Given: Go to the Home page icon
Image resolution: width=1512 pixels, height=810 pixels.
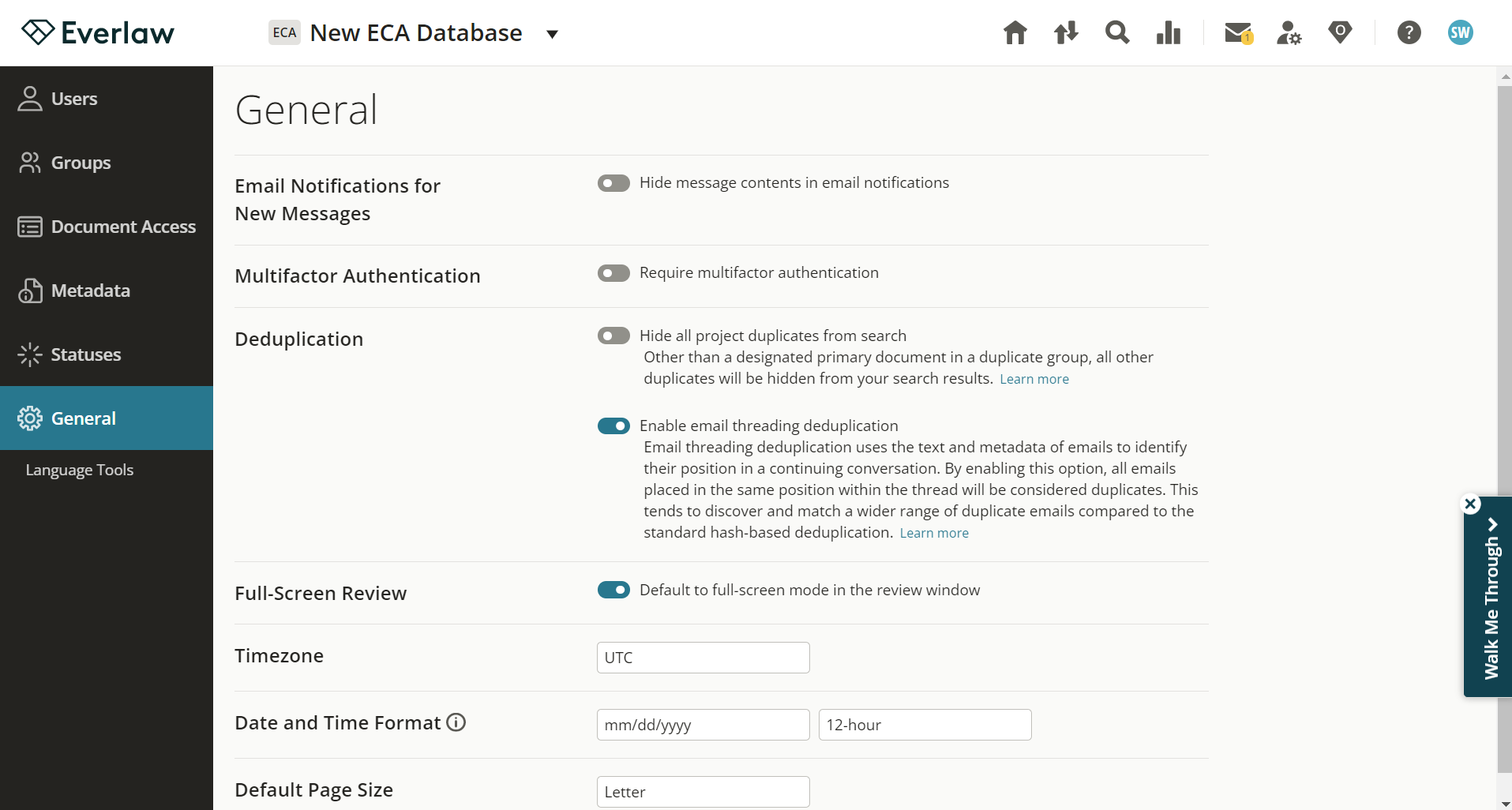Looking at the screenshot, I should point(1015,32).
